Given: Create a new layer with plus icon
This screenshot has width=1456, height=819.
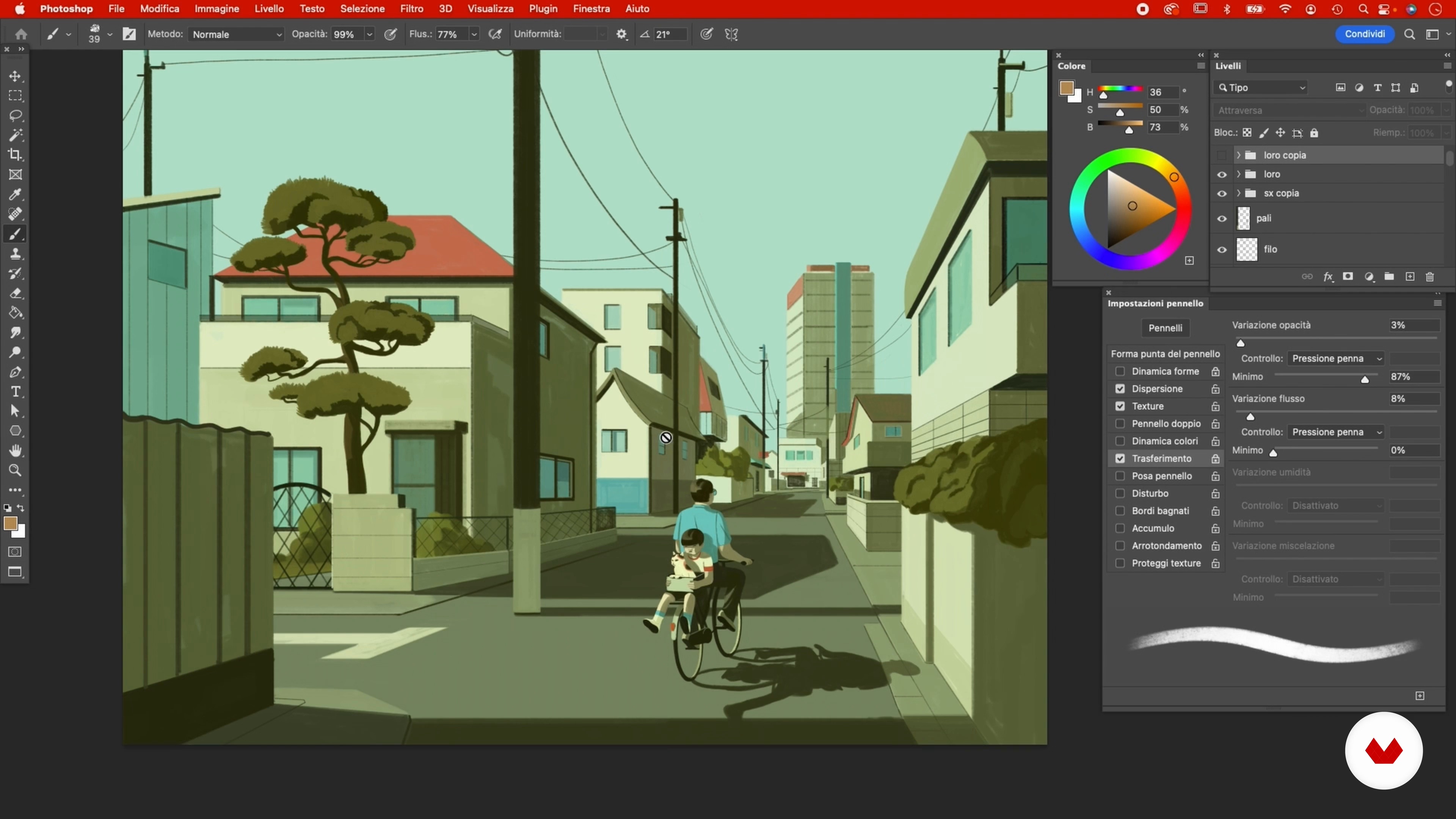Looking at the screenshot, I should [1410, 276].
